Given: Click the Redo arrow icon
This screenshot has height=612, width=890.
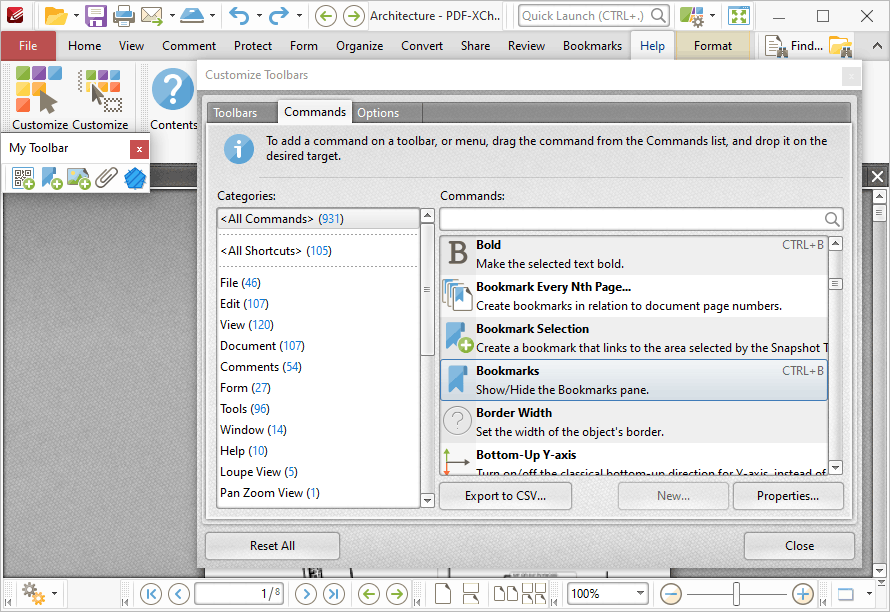Looking at the screenshot, I should coord(279,16).
